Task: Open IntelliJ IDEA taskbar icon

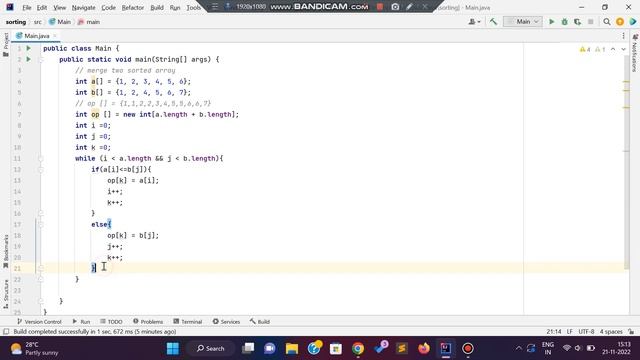Action: tap(445, 349)
